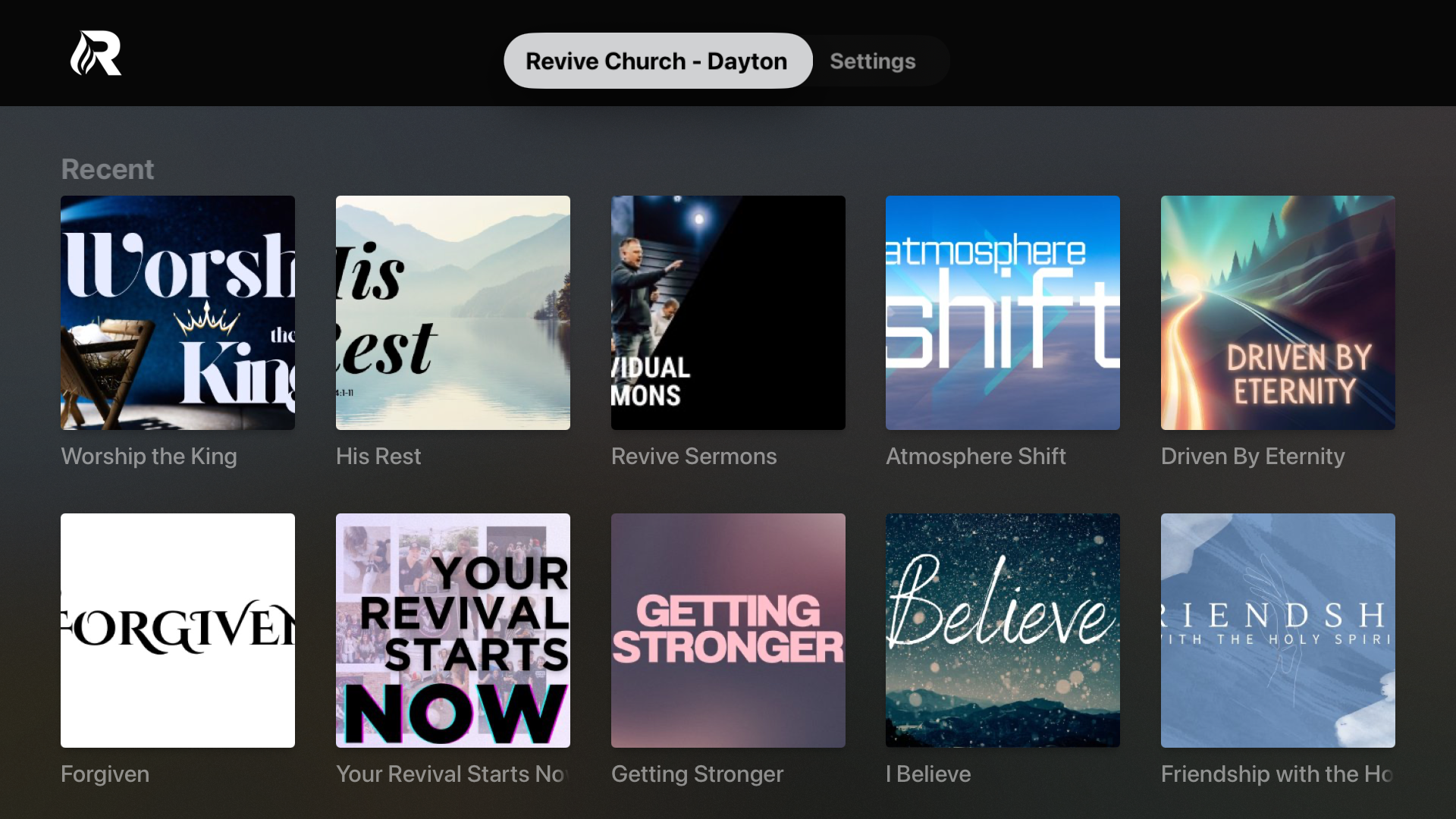Click the Forgiven title label
Screen dimensions: 1456x819
pyautogui.click(x=105, y=774)
